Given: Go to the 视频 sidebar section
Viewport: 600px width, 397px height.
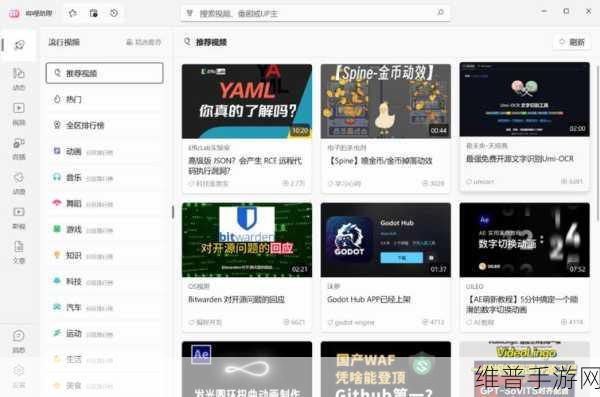Looking at the screenshot, I should point(19,114).
